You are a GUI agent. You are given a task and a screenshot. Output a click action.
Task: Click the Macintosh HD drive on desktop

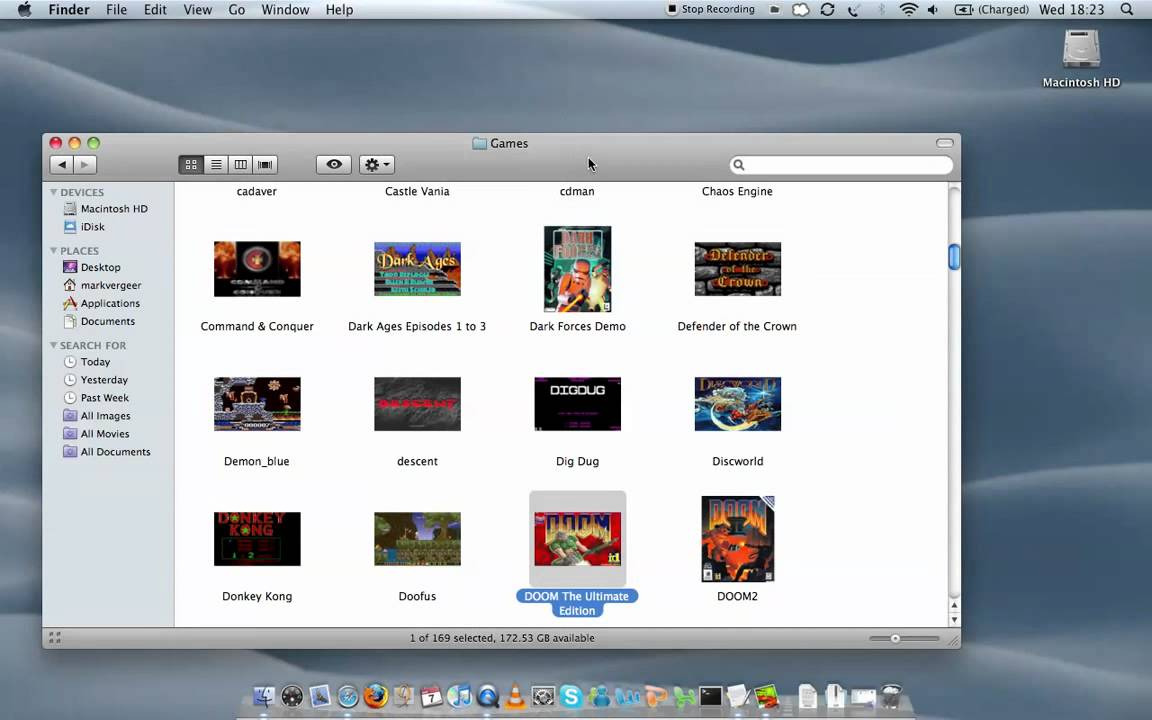1081,50
